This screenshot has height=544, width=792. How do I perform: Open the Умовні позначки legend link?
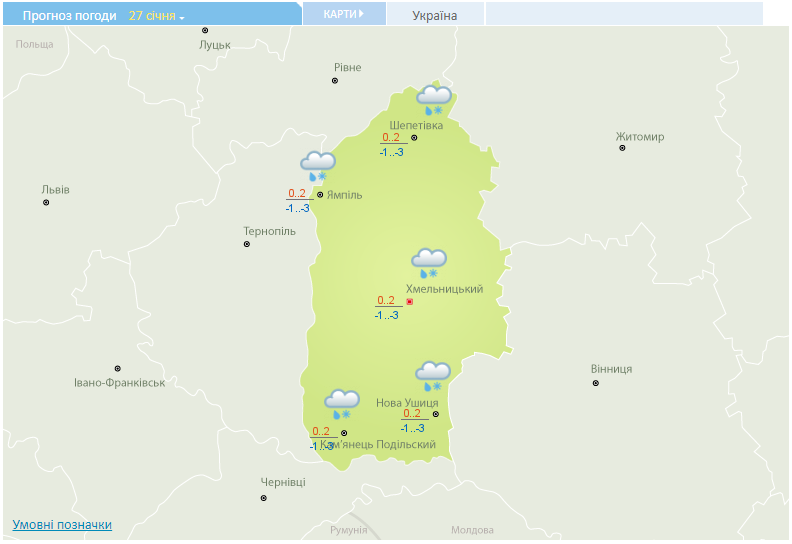tap(62, 525)
